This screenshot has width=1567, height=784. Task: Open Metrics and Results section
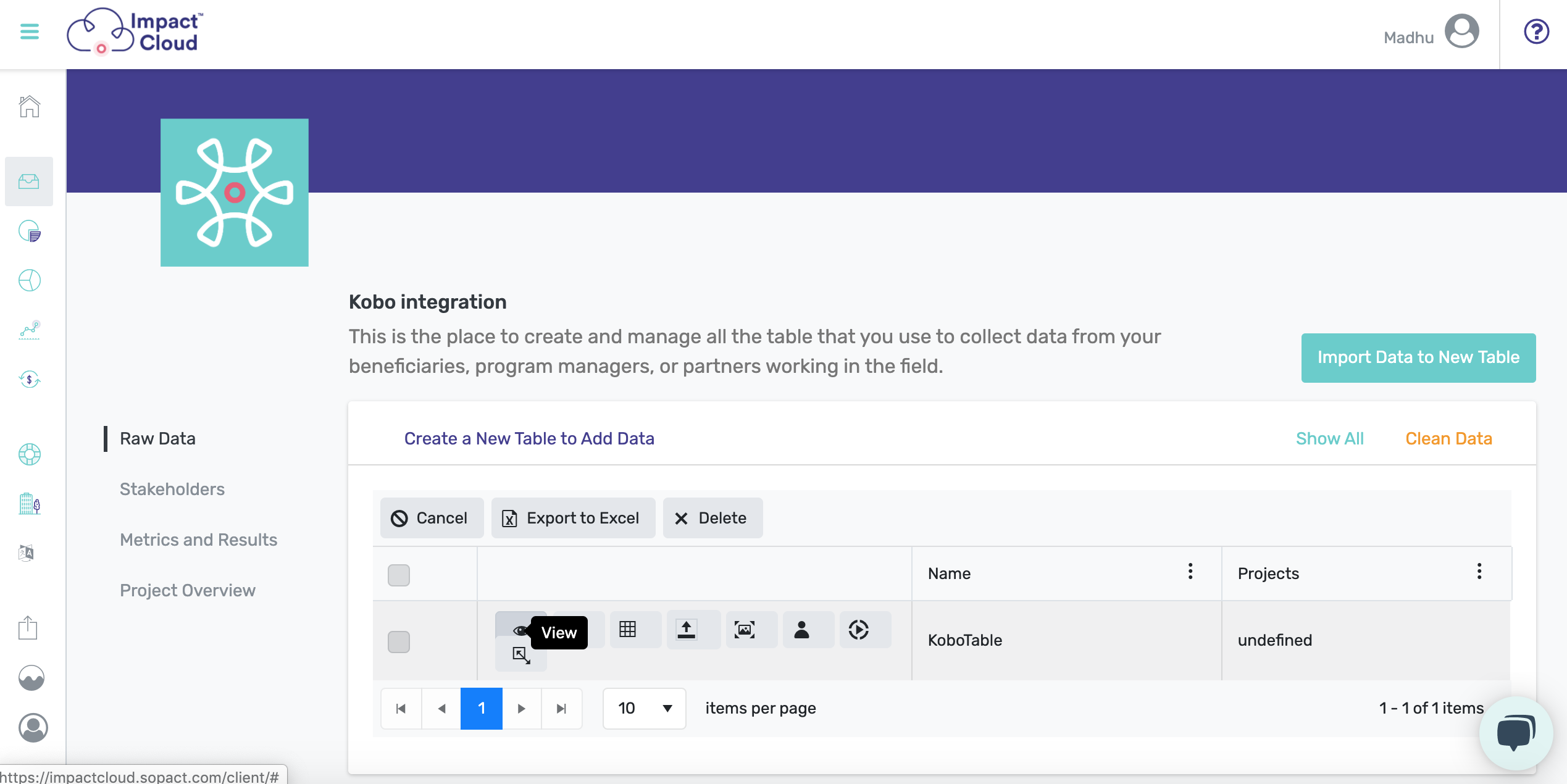pyautogui.click(x=199, y=540)
